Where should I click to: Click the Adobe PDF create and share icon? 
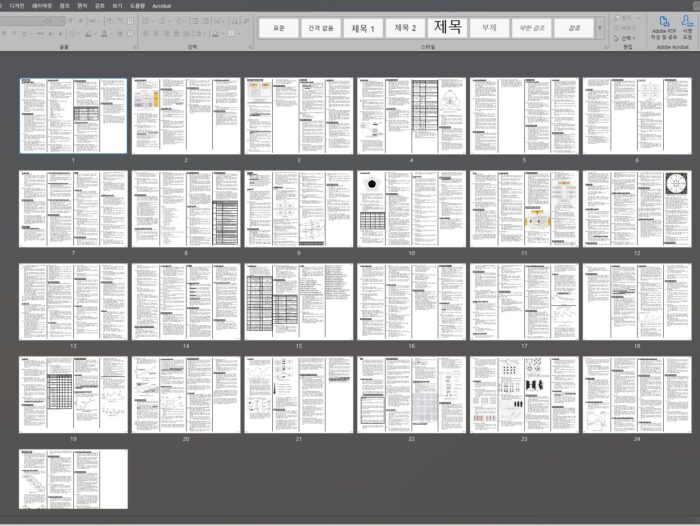[664, 24]
